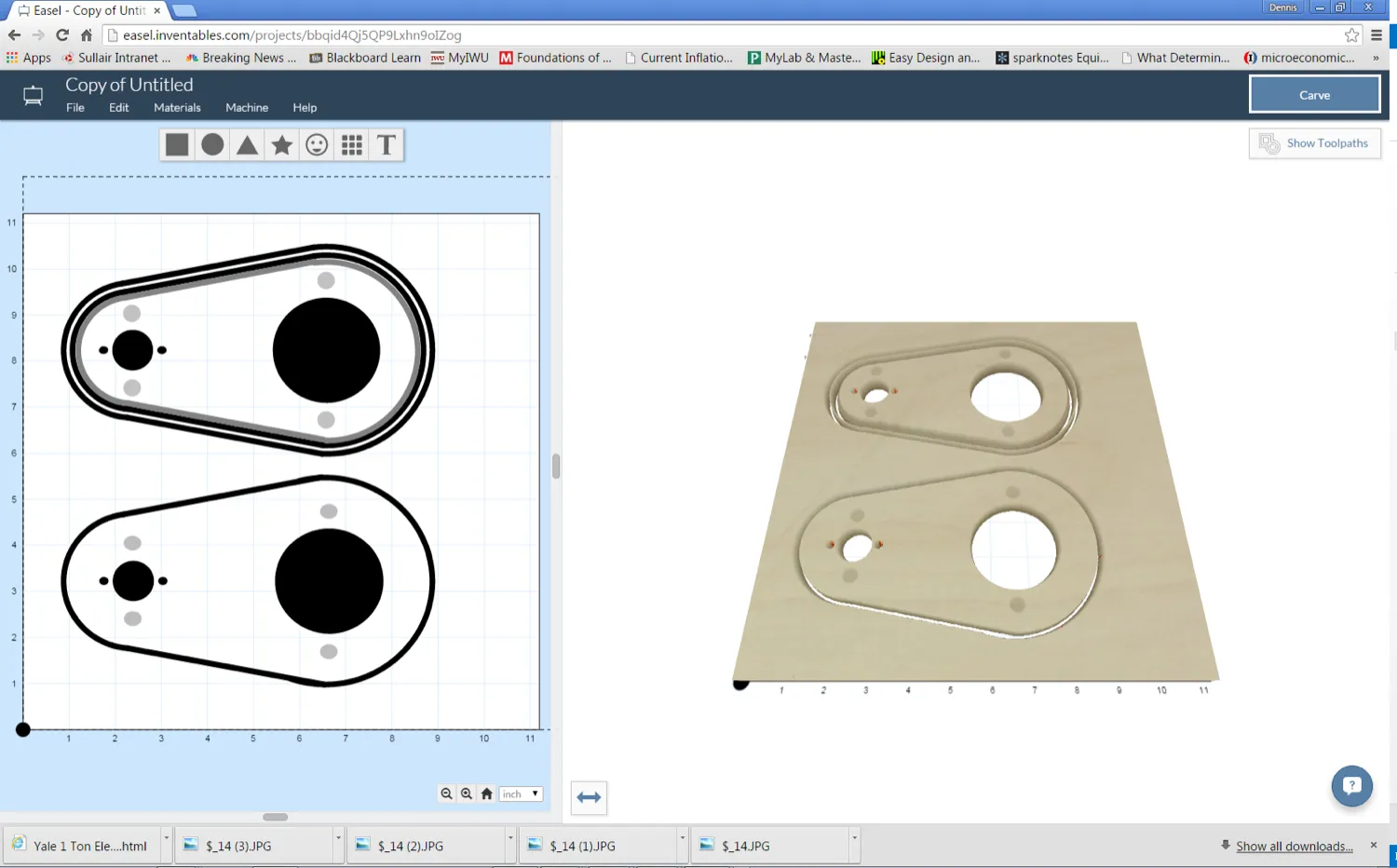Open the Materials menu
The height and width of the screenshot is (868, 1397).
click(x=177, y=107)
